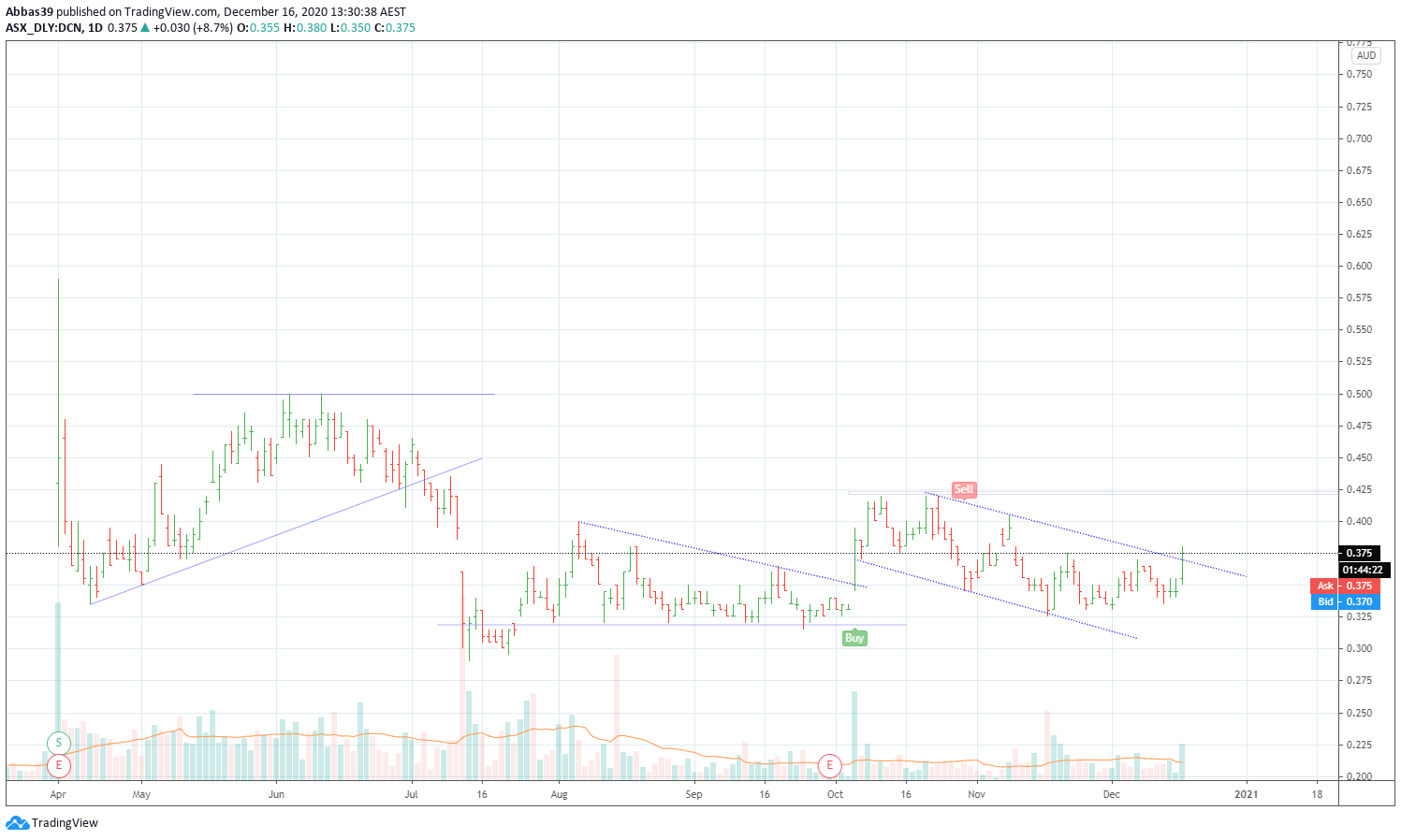Screen dimensions: 1401x840
Task: Click the AUD currency label
Action: (1366, 55)
